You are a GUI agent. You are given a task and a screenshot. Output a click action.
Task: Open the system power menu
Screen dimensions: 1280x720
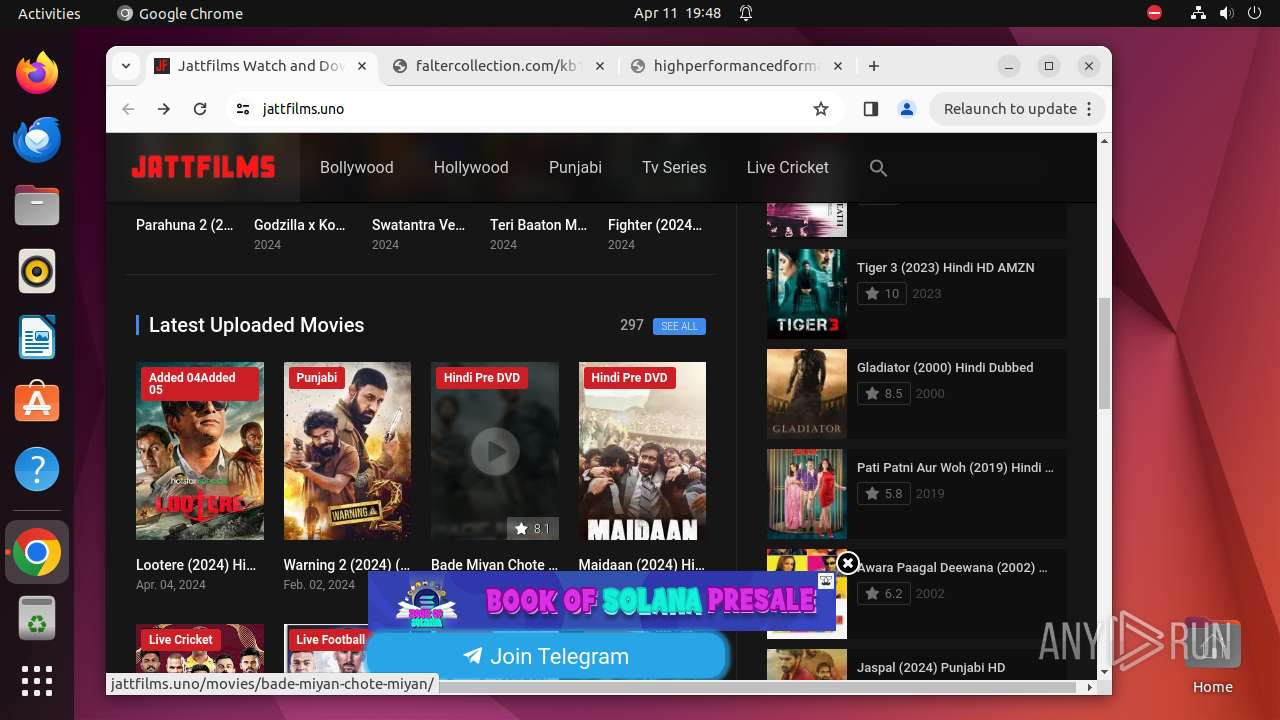point(1254,13)
